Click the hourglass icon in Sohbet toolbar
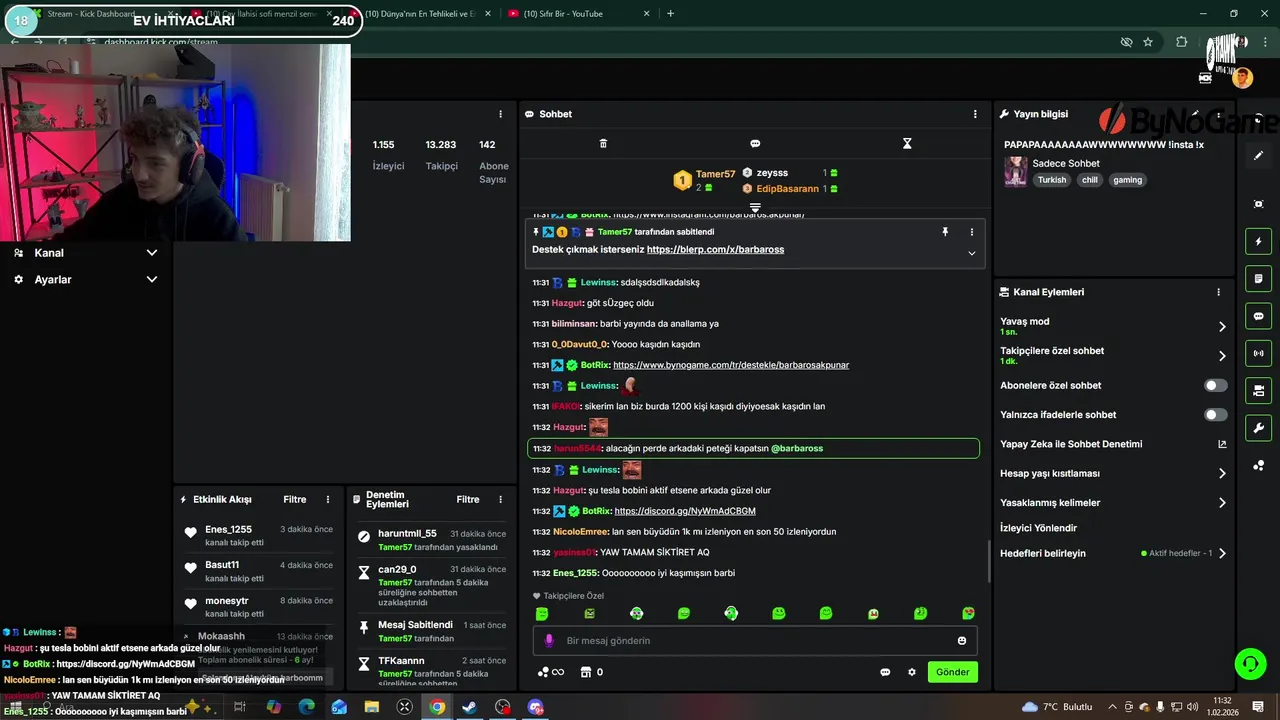Screen dimensions: 1280x720 [x=907, y=144]
